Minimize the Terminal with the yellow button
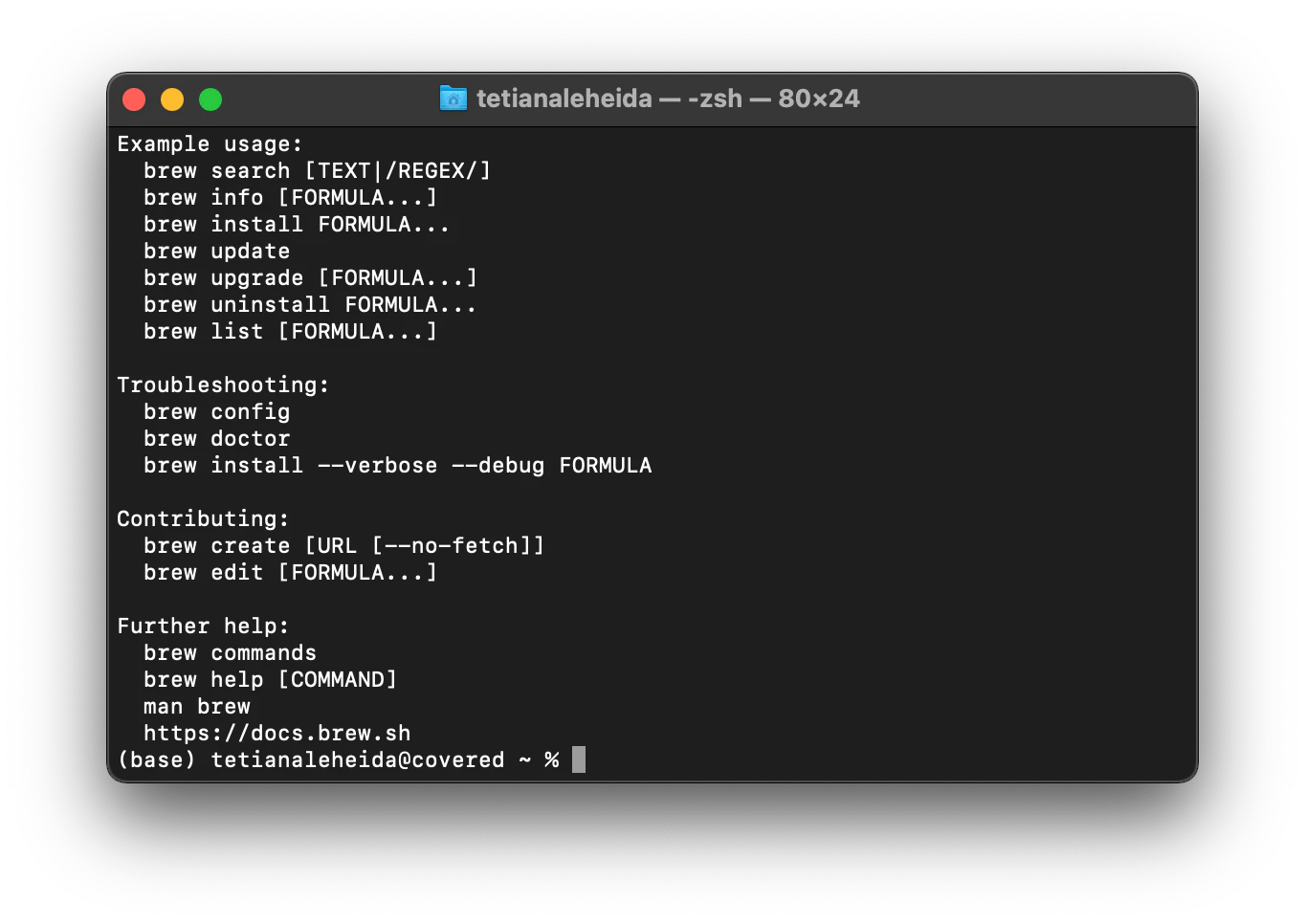Screen dimensions: 1305x924 pyautogui.click(x=172, y=99)
